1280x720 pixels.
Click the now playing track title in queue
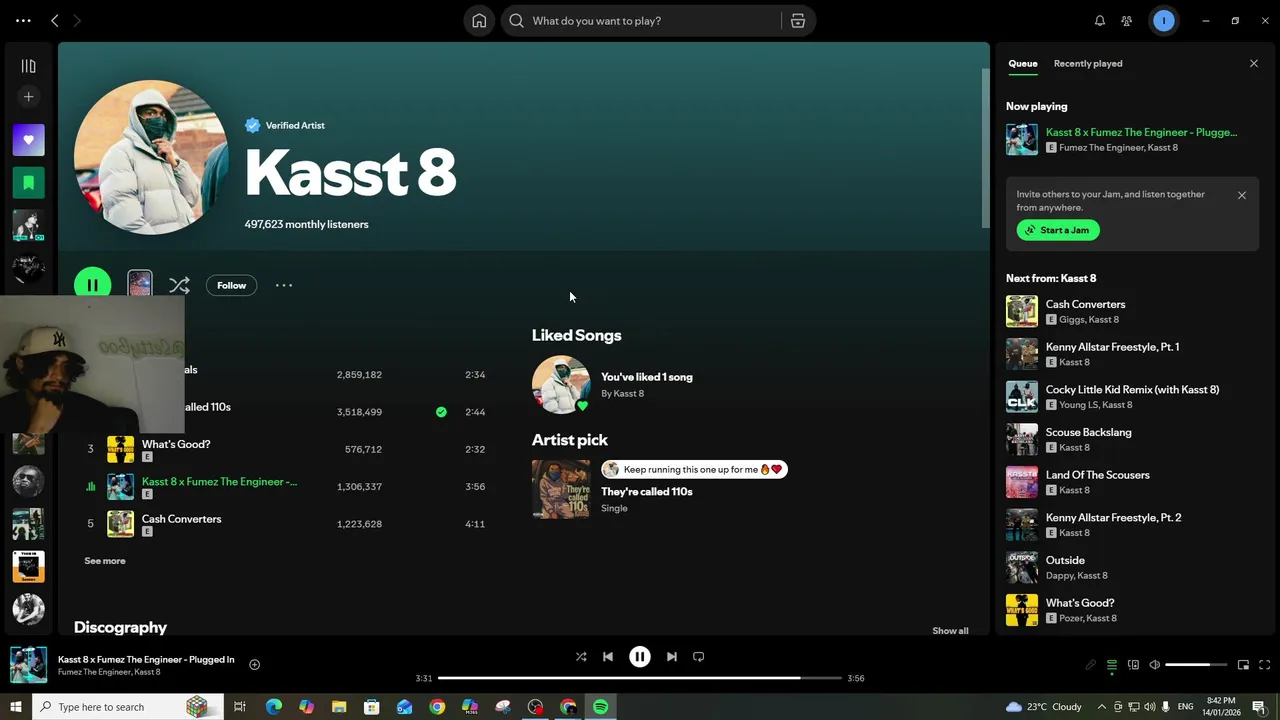(1141, 132)
